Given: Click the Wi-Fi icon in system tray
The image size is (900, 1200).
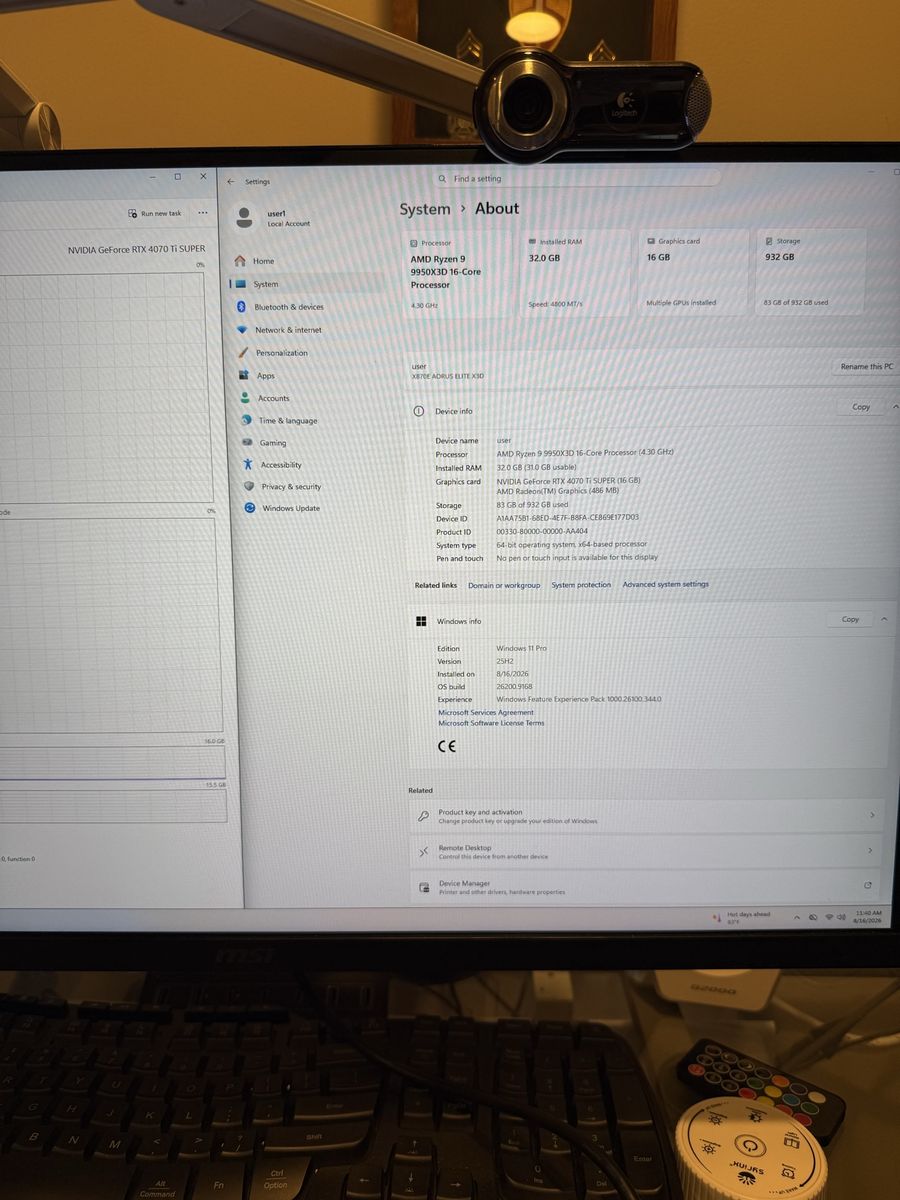Looking at the screenshot, I should coord(828,917).
